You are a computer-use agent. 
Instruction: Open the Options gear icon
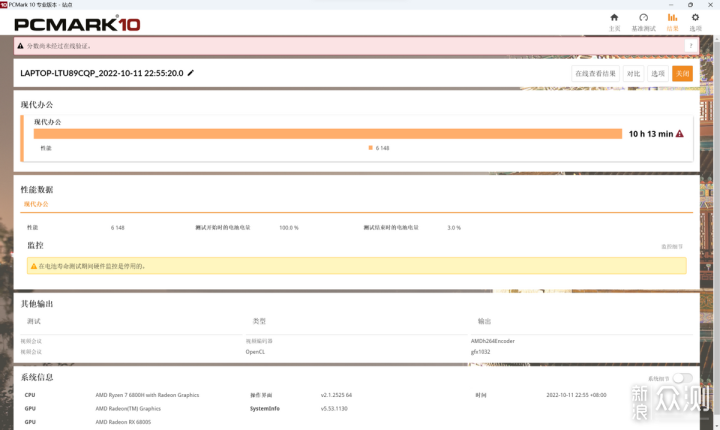(x=695, y=18)
